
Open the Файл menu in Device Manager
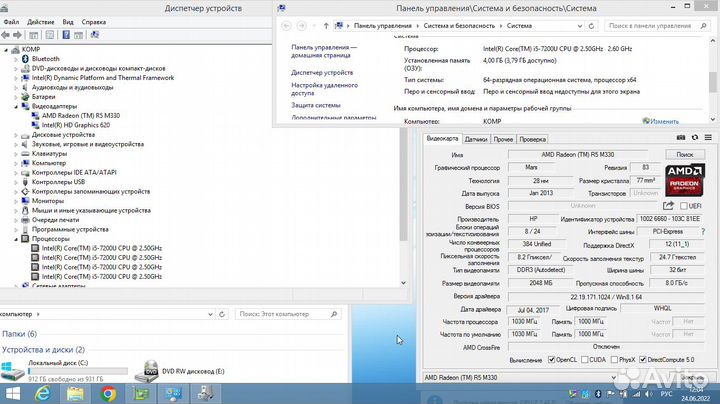[11, 22]
